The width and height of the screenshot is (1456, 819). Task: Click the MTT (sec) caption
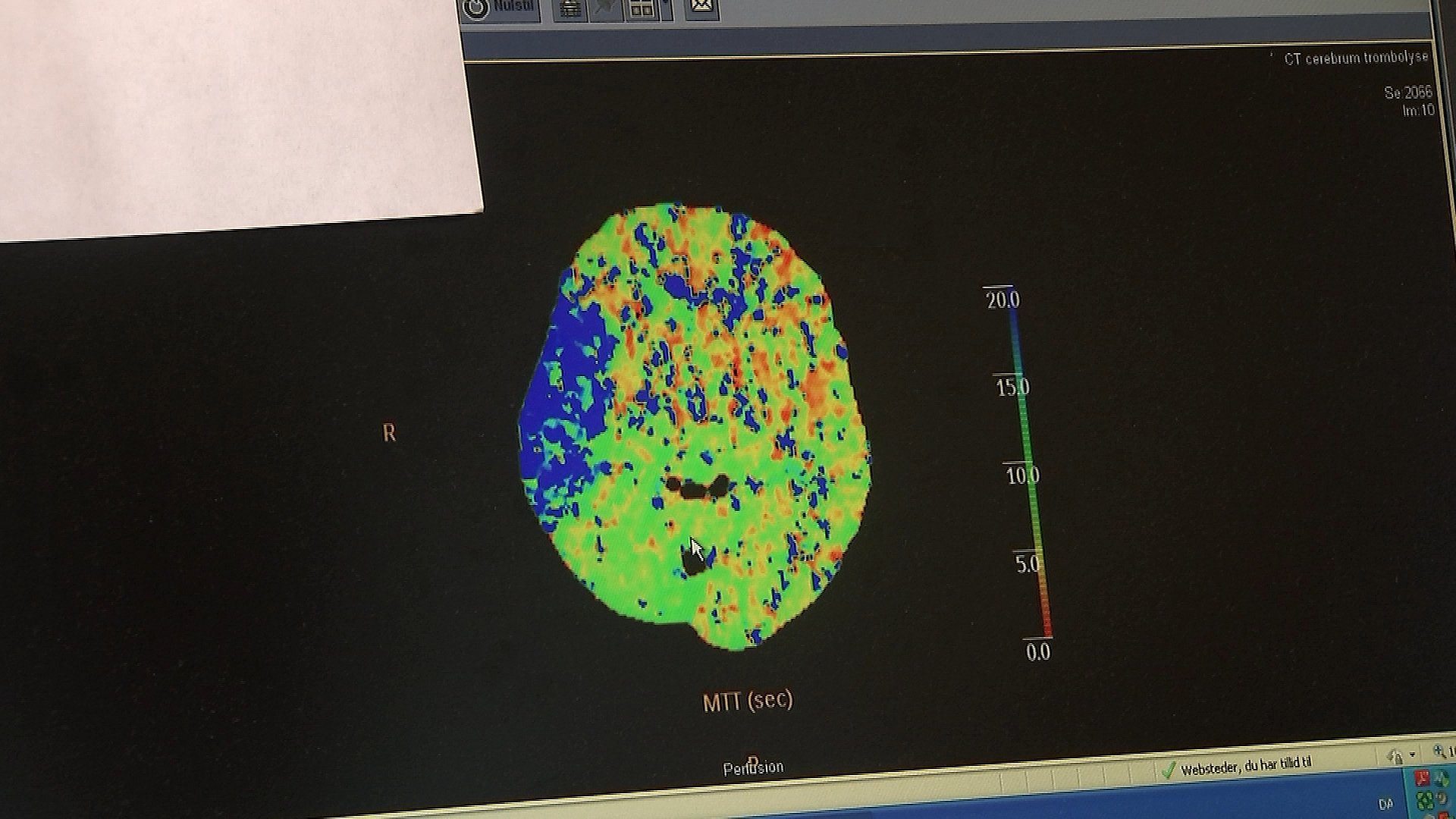(748, 701)
